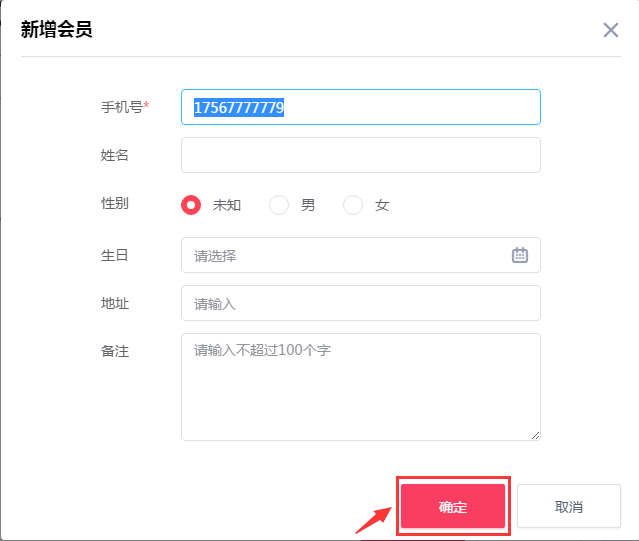Click the 姓名 field label

coord(114,155)
